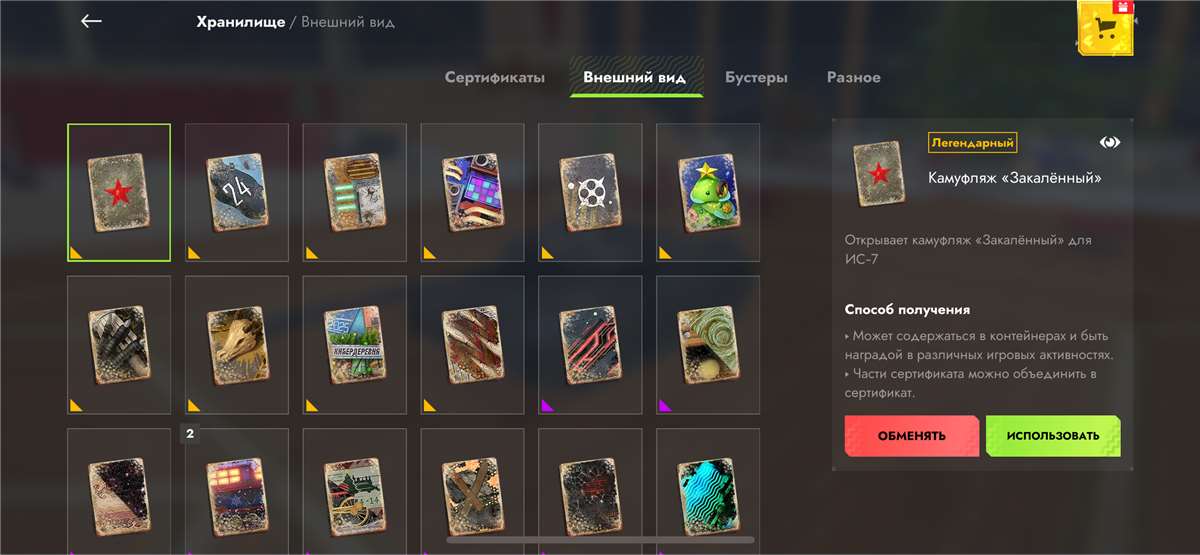The width and height of the screenshot is (1200, 555).
Task: Pick the red claw scratches card
Action: pos(472,345)
